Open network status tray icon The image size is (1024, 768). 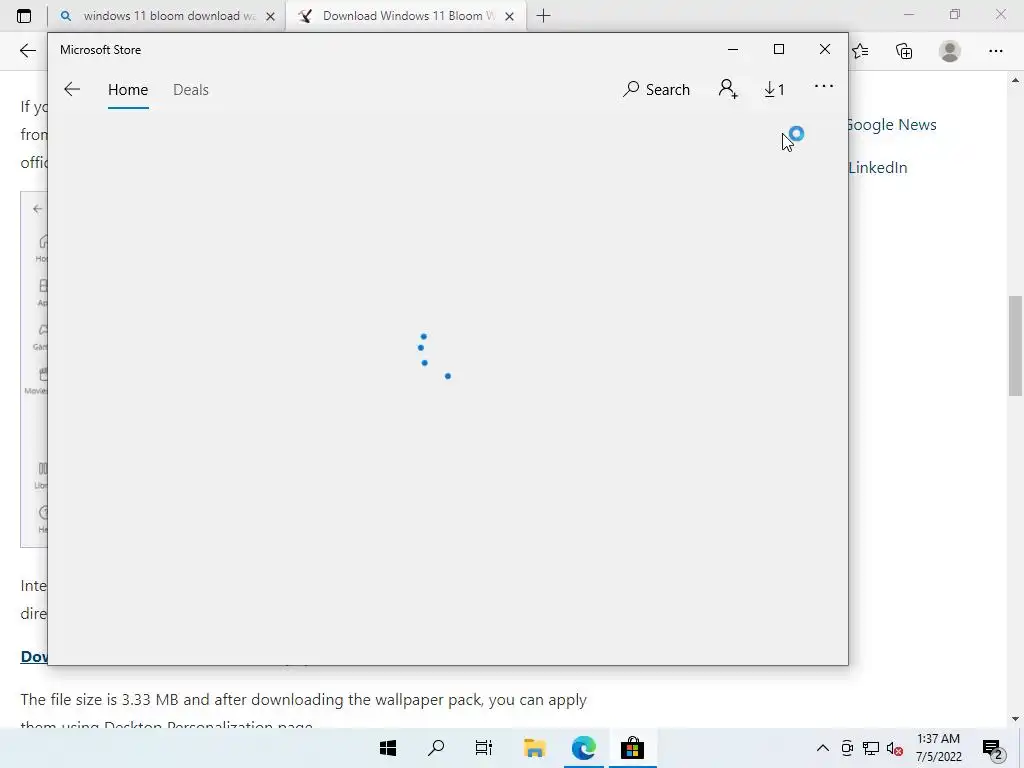871,748
